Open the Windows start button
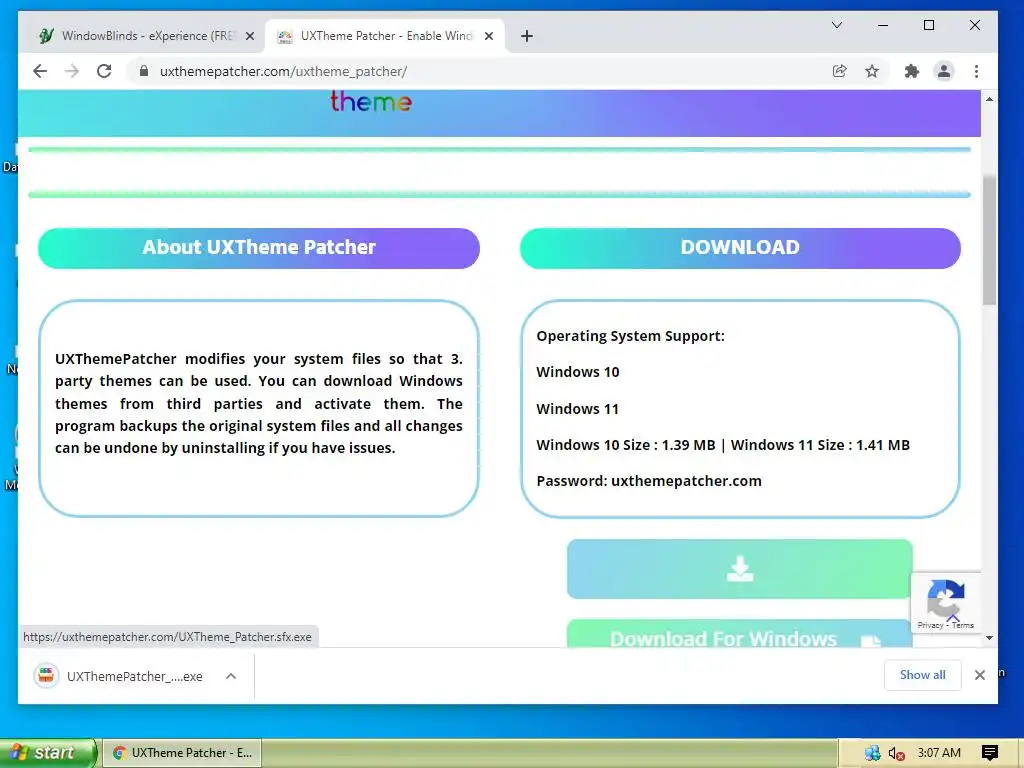 pyautogui.click(x=47, y=752)
